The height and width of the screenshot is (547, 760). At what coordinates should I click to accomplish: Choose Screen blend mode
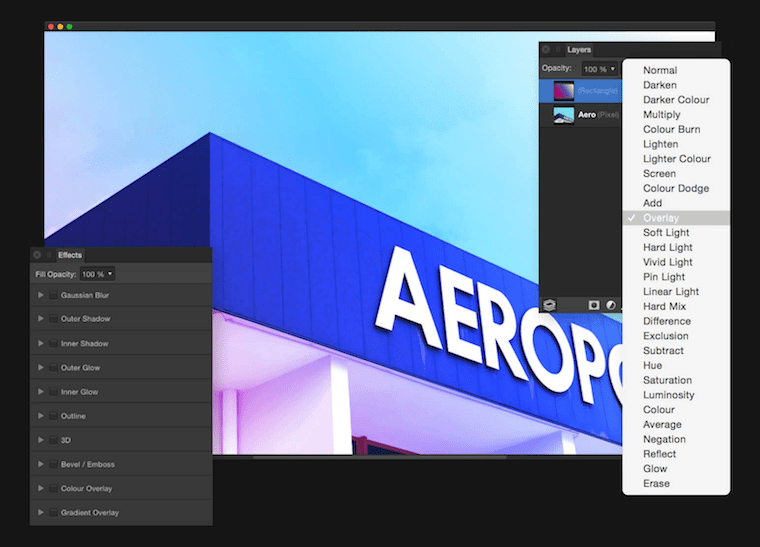(676, 173)
